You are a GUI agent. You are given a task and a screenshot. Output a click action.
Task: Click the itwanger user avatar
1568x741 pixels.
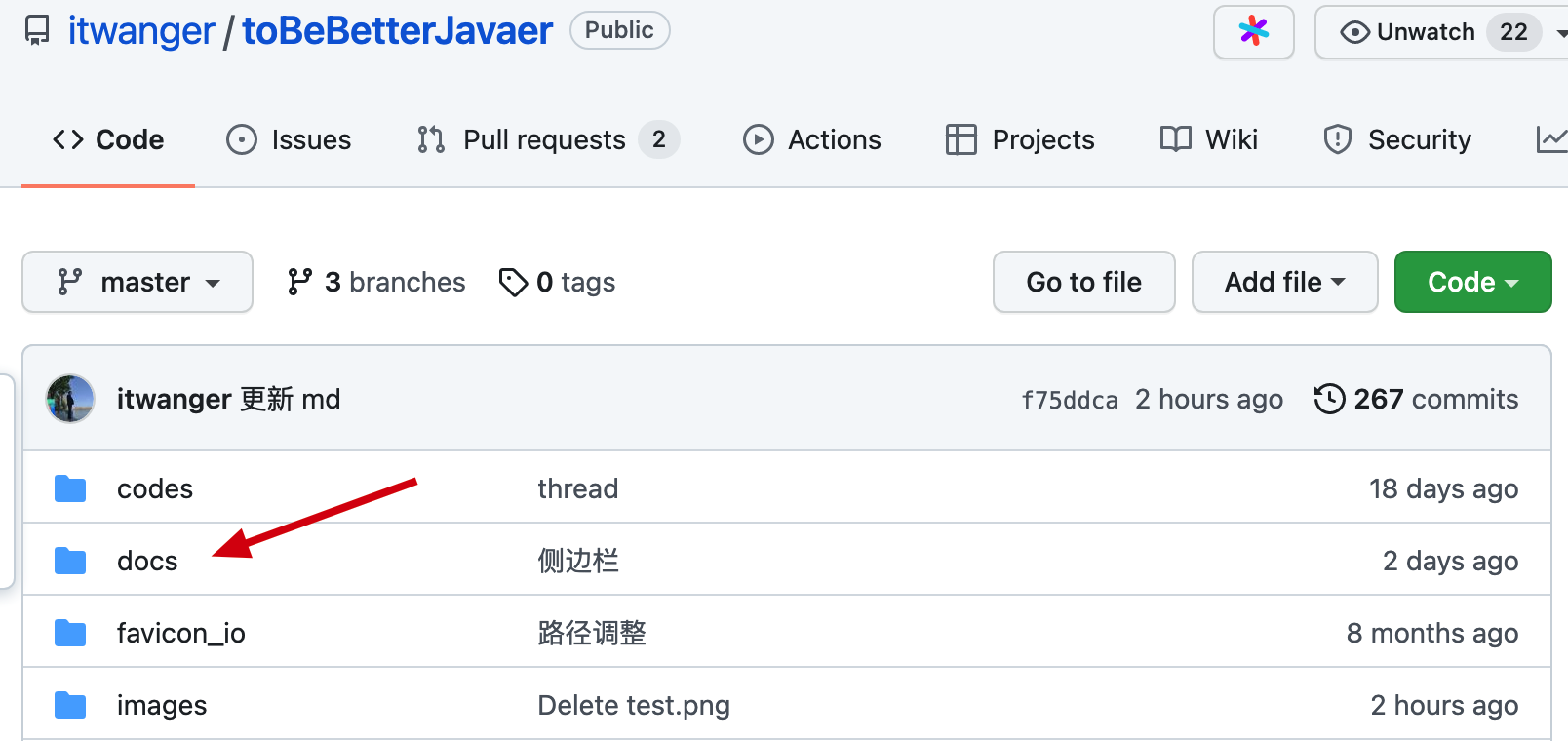[70, 399]
